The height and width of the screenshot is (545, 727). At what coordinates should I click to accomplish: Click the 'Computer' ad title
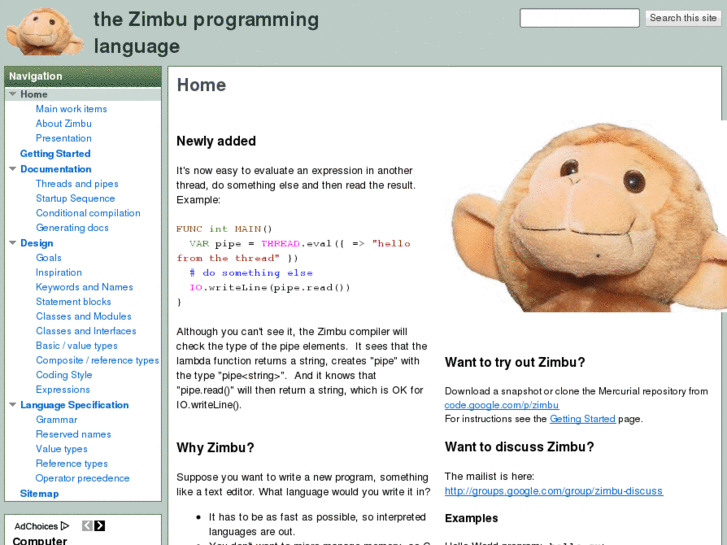pyautogui.click(x=40, y=541)
